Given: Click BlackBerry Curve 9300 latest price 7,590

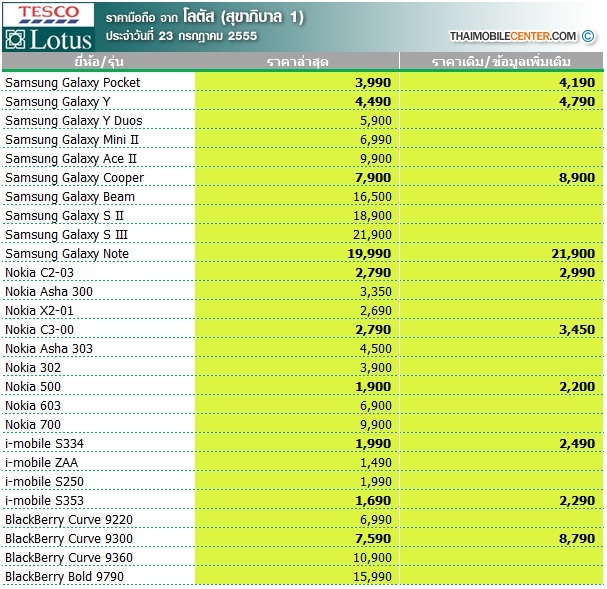Looking at the screenshot, I should tap(373, 538).
